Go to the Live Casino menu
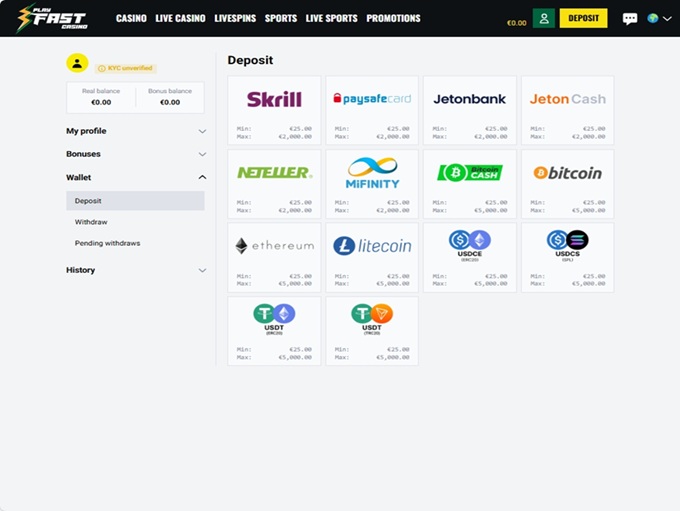The width and height of the screenshot is (680, 511). [180, 19]
